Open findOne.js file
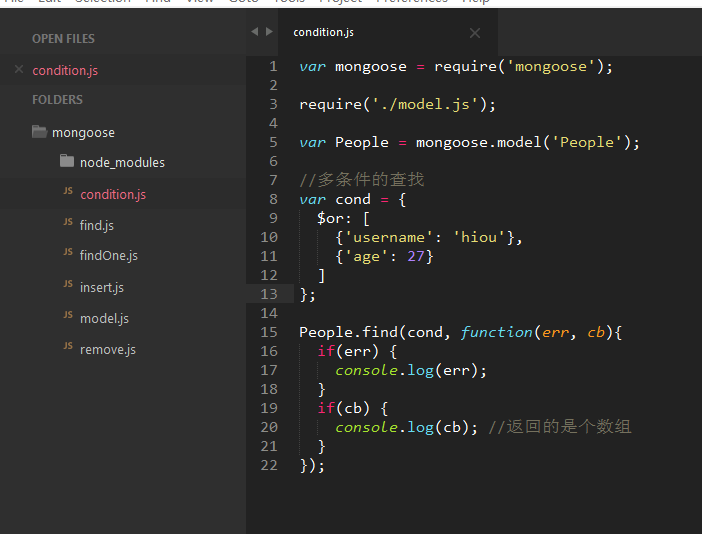702x534 pixels. [109, 256]
